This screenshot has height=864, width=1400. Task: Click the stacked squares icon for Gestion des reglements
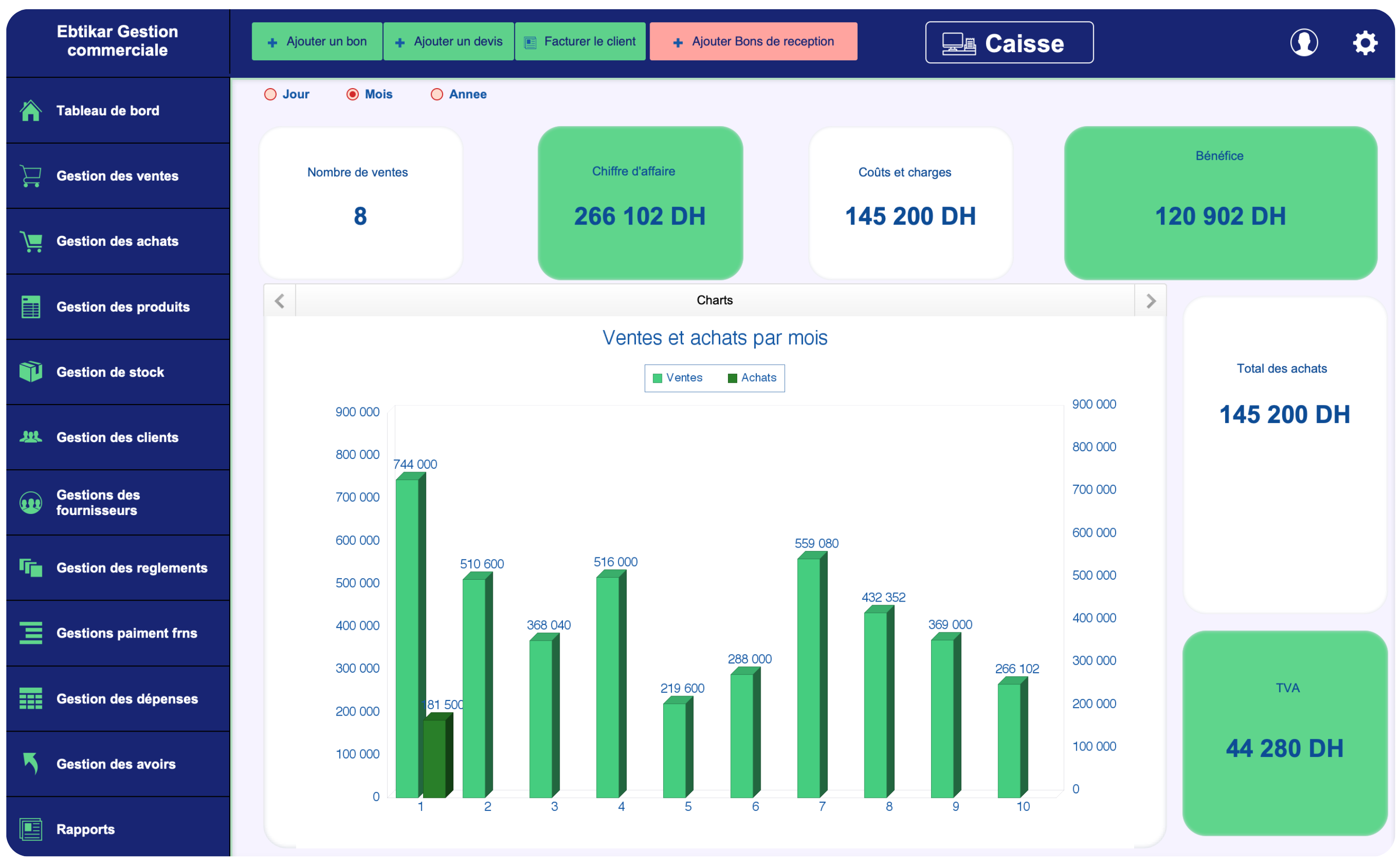coord(31,568)
